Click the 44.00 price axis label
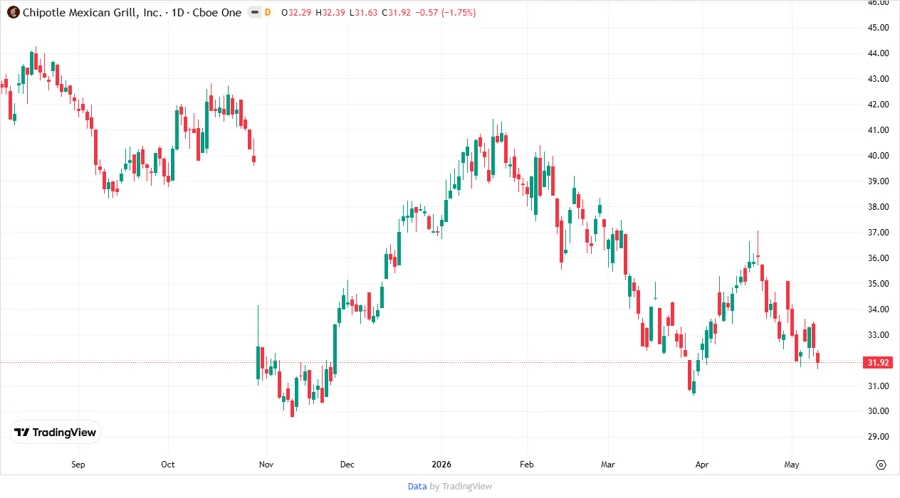 [x=878, y=53]
